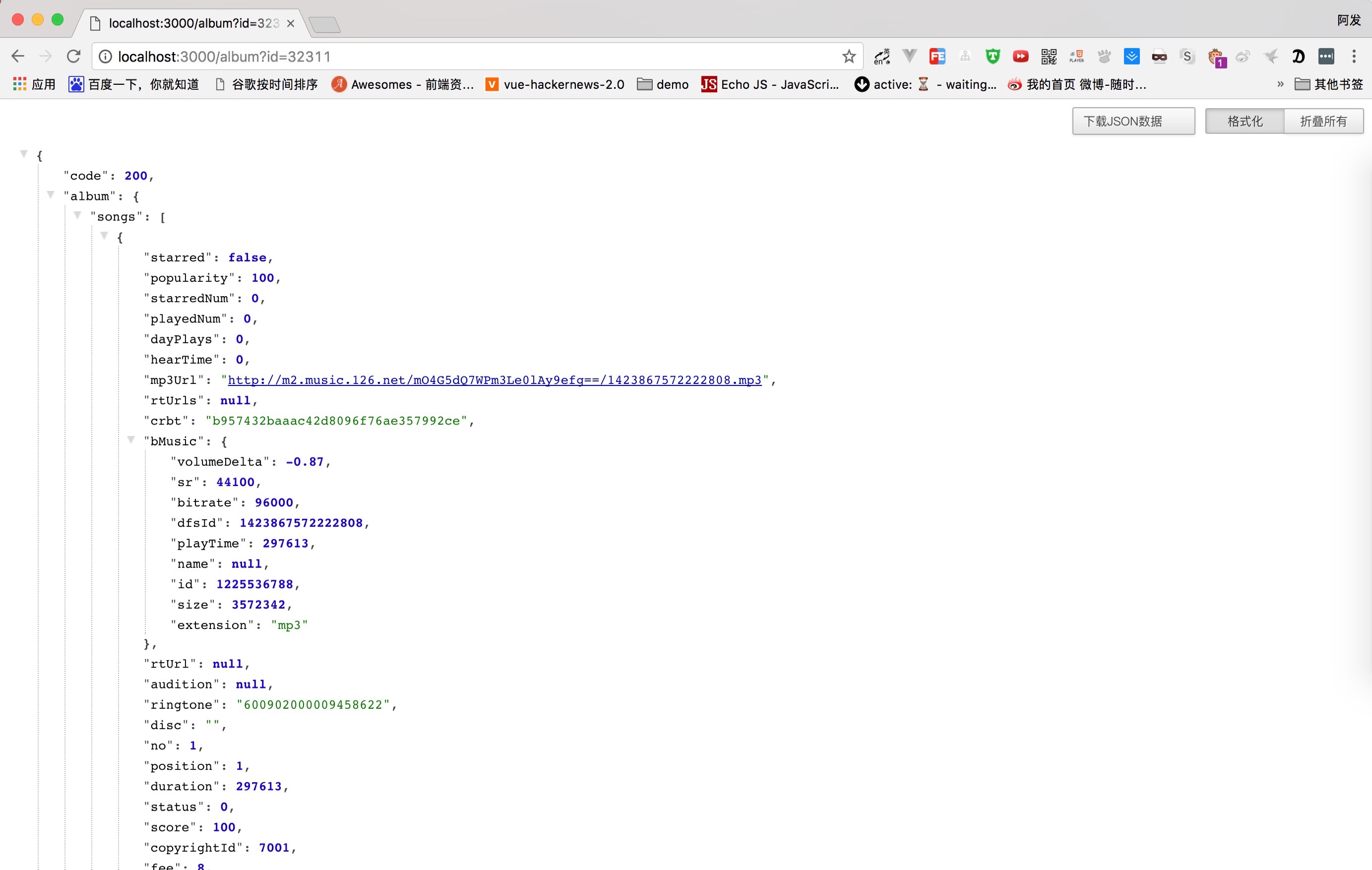The width and height of the screenshot is (1372, 870).
Task: Click the red fast-forward video extension icon
Action: tap(1020, 57)
